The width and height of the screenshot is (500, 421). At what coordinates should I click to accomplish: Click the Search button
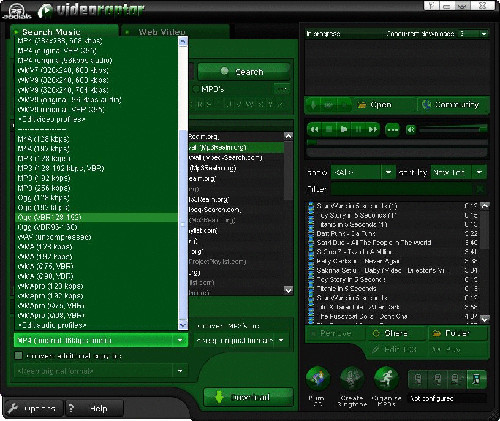pos(244,71)
